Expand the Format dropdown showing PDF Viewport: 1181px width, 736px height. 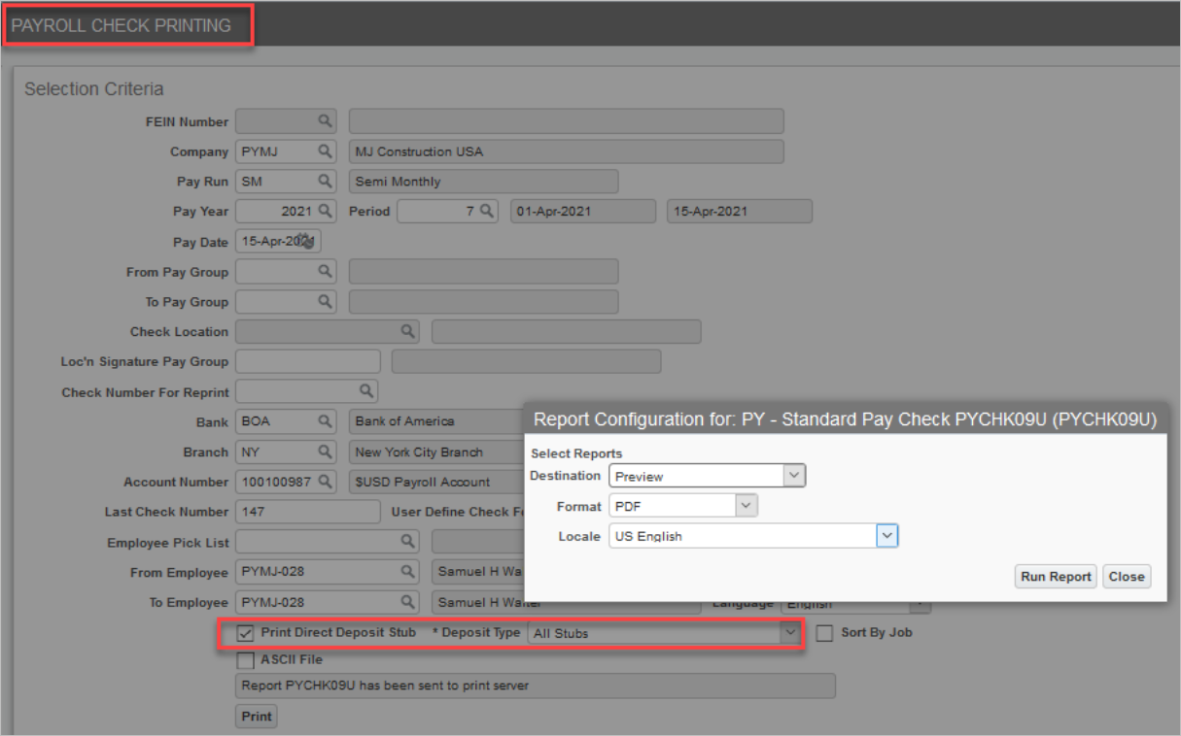746,505
